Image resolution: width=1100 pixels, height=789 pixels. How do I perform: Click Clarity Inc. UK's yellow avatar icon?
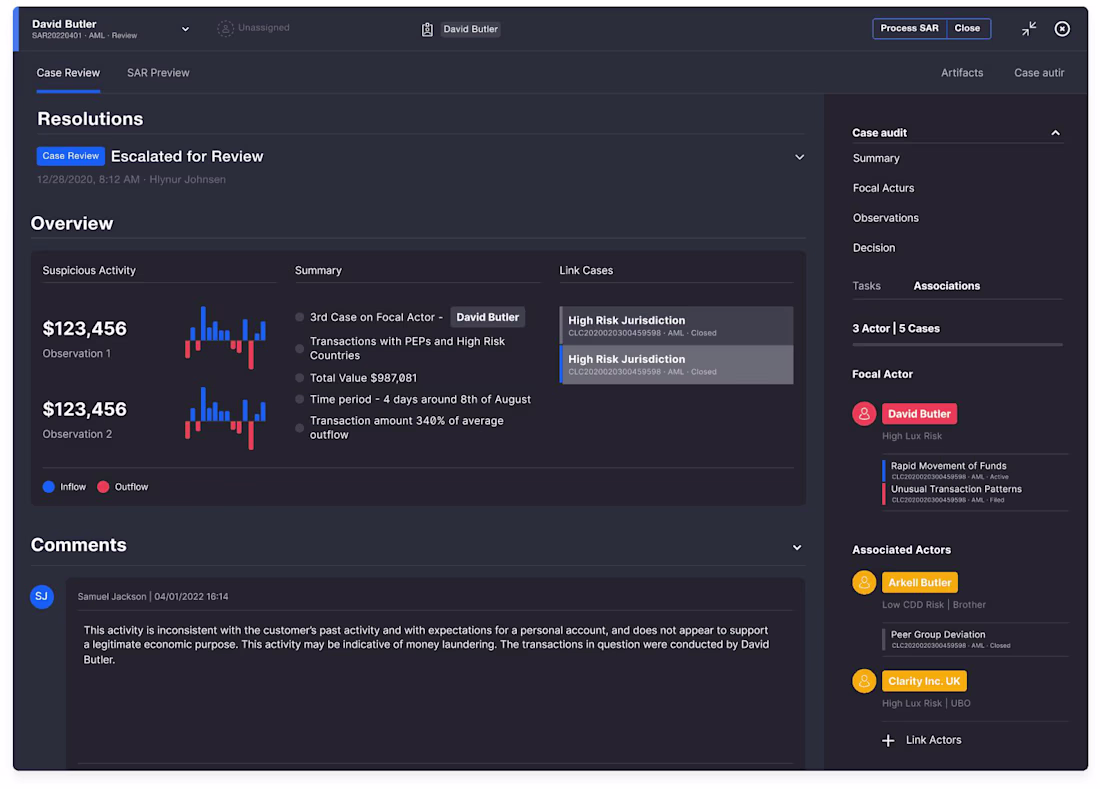pos(864,681)
